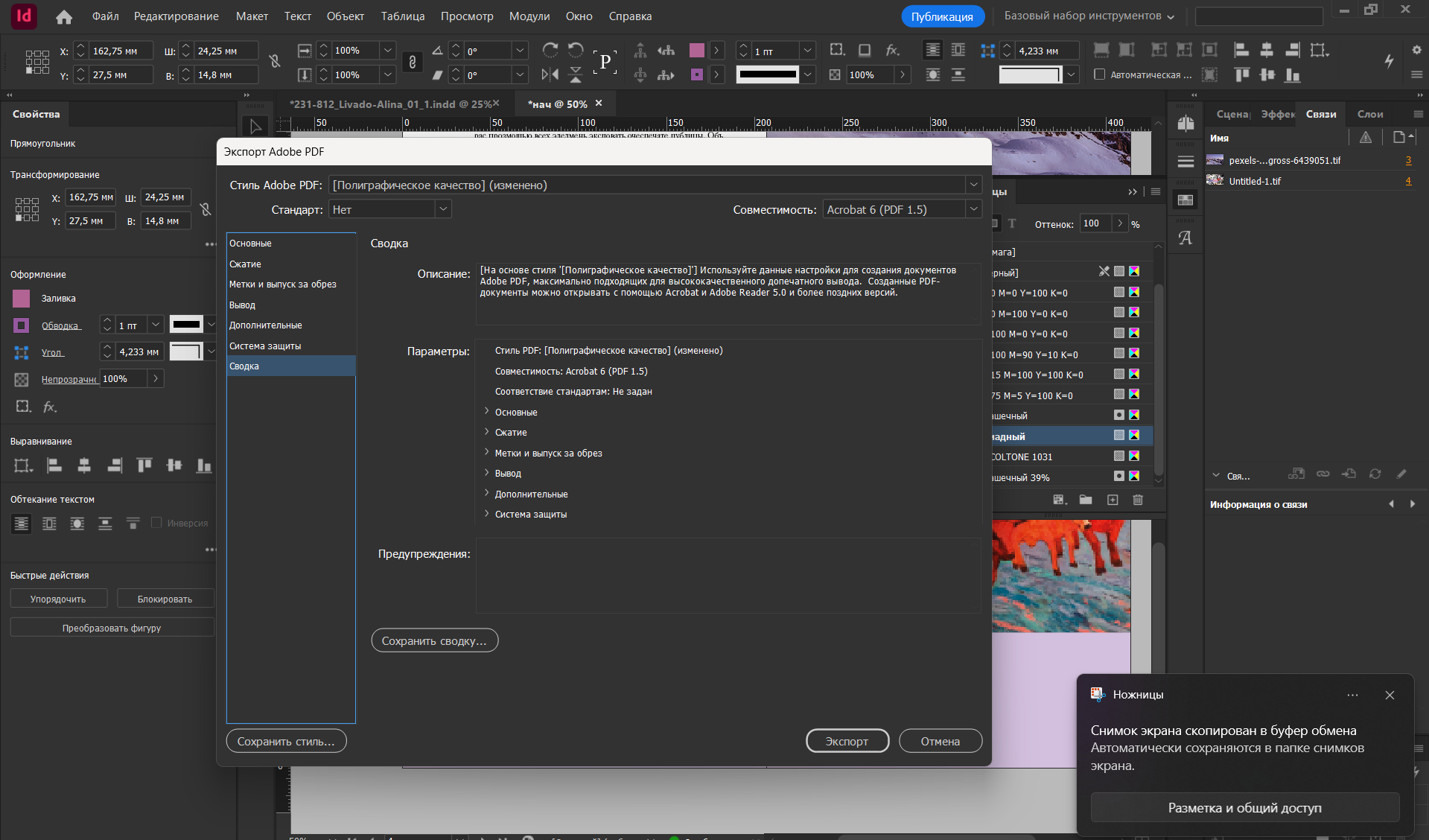Click the Обводка stroke color swatch

click(x=22, y=325)
